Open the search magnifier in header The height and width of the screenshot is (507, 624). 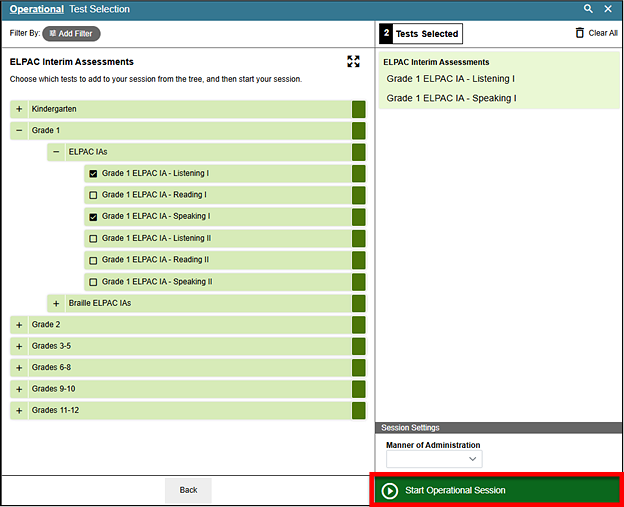tap(588, 9)
